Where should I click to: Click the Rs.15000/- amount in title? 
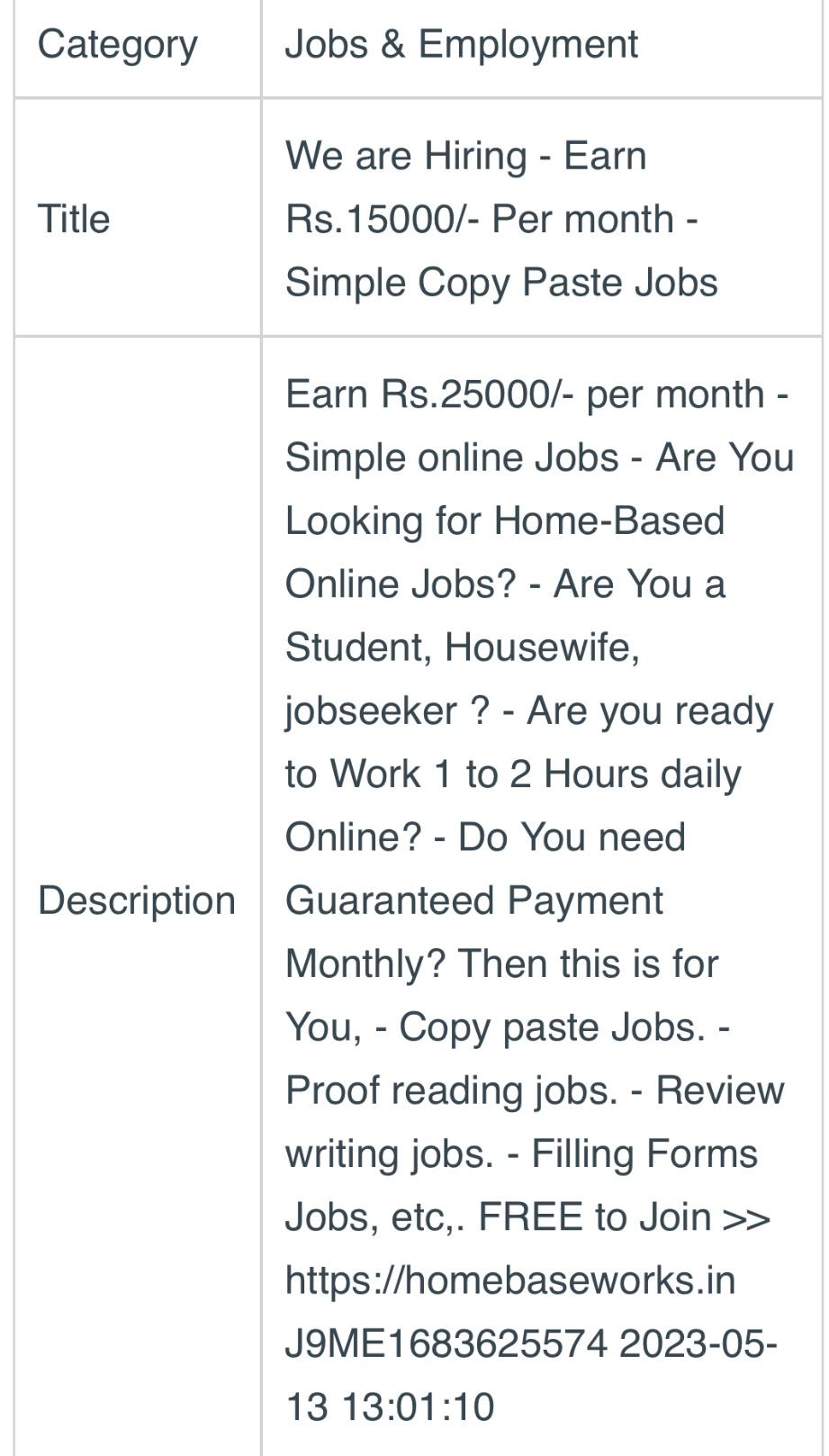coord(381,219)
